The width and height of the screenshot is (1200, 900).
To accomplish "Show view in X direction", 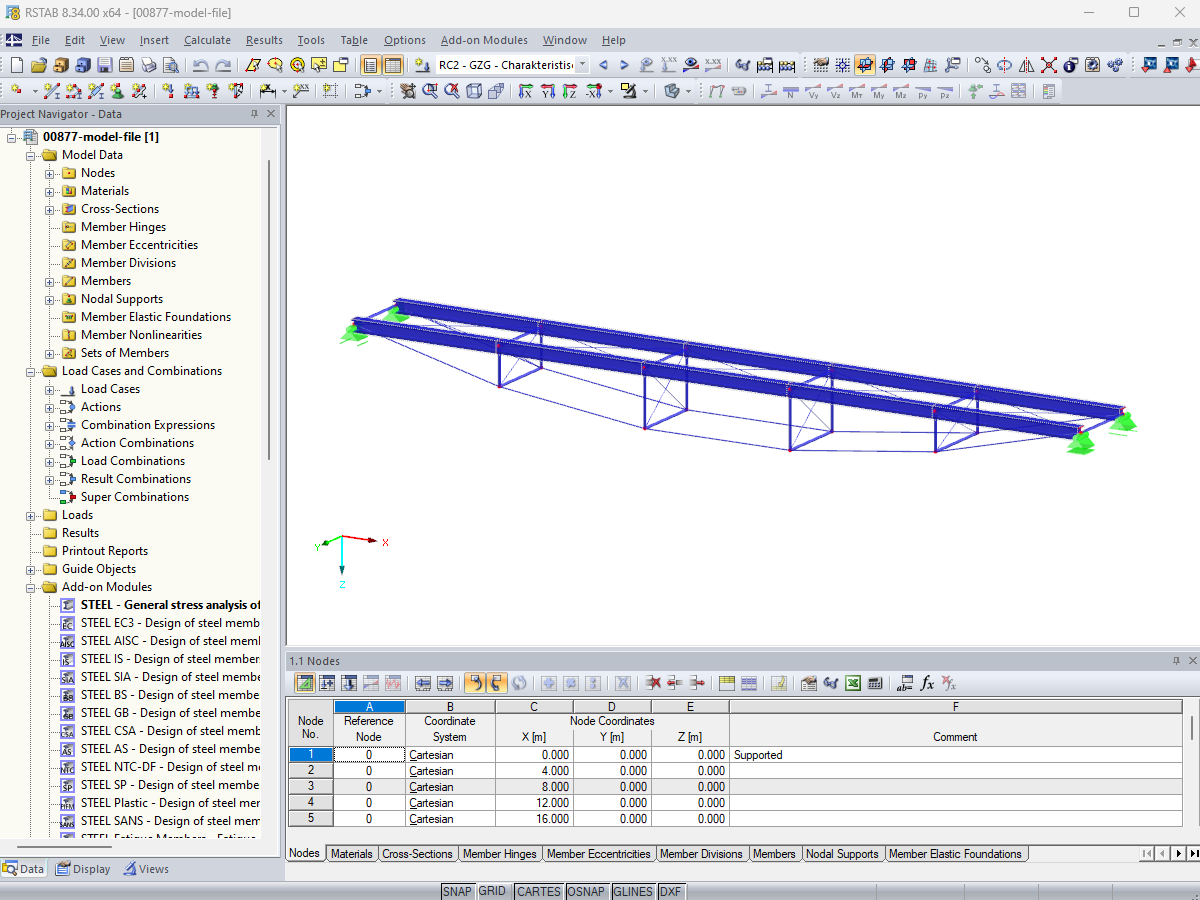I will click(525, 91).
